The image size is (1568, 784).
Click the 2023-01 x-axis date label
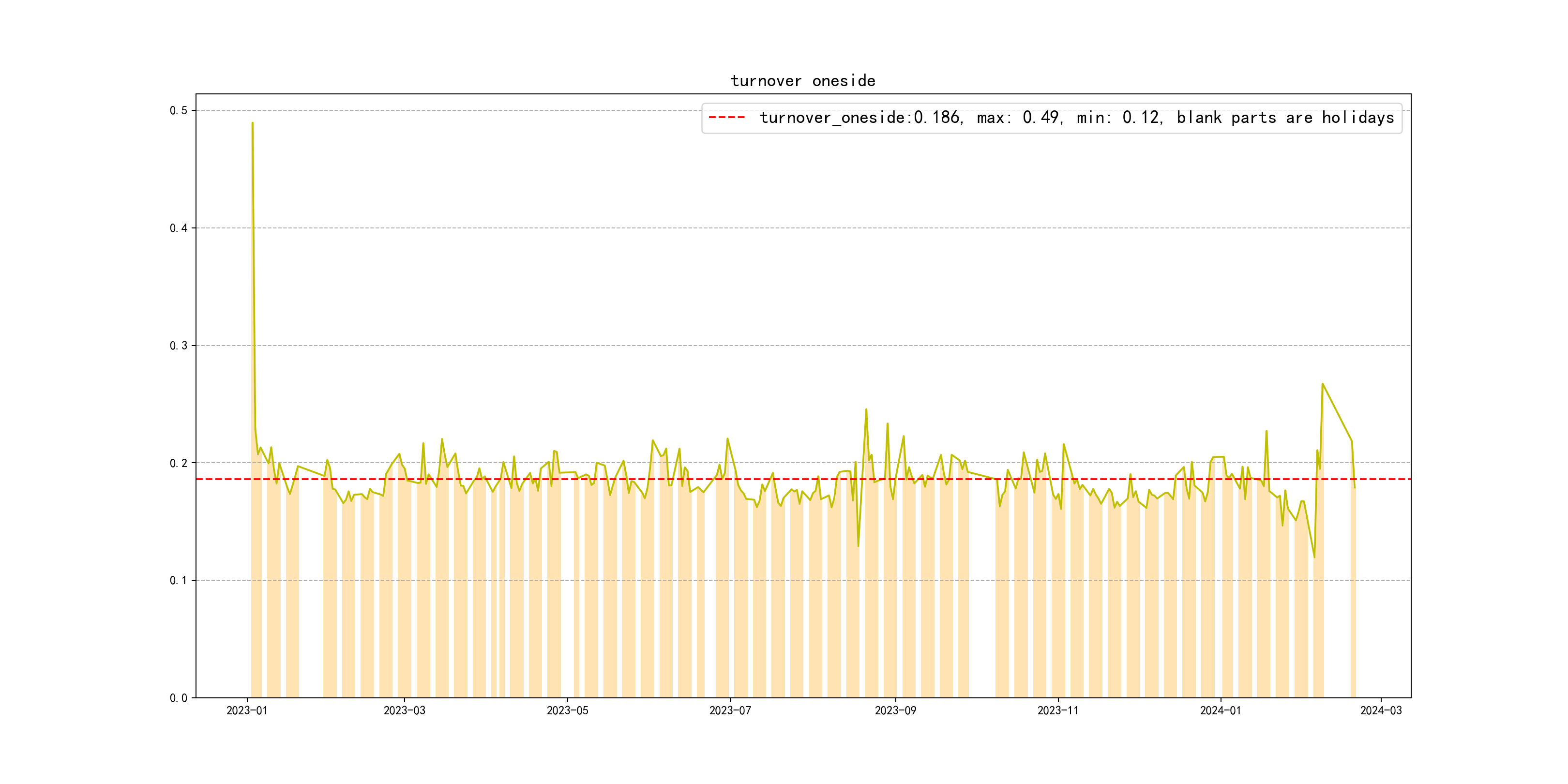(247, 711)
